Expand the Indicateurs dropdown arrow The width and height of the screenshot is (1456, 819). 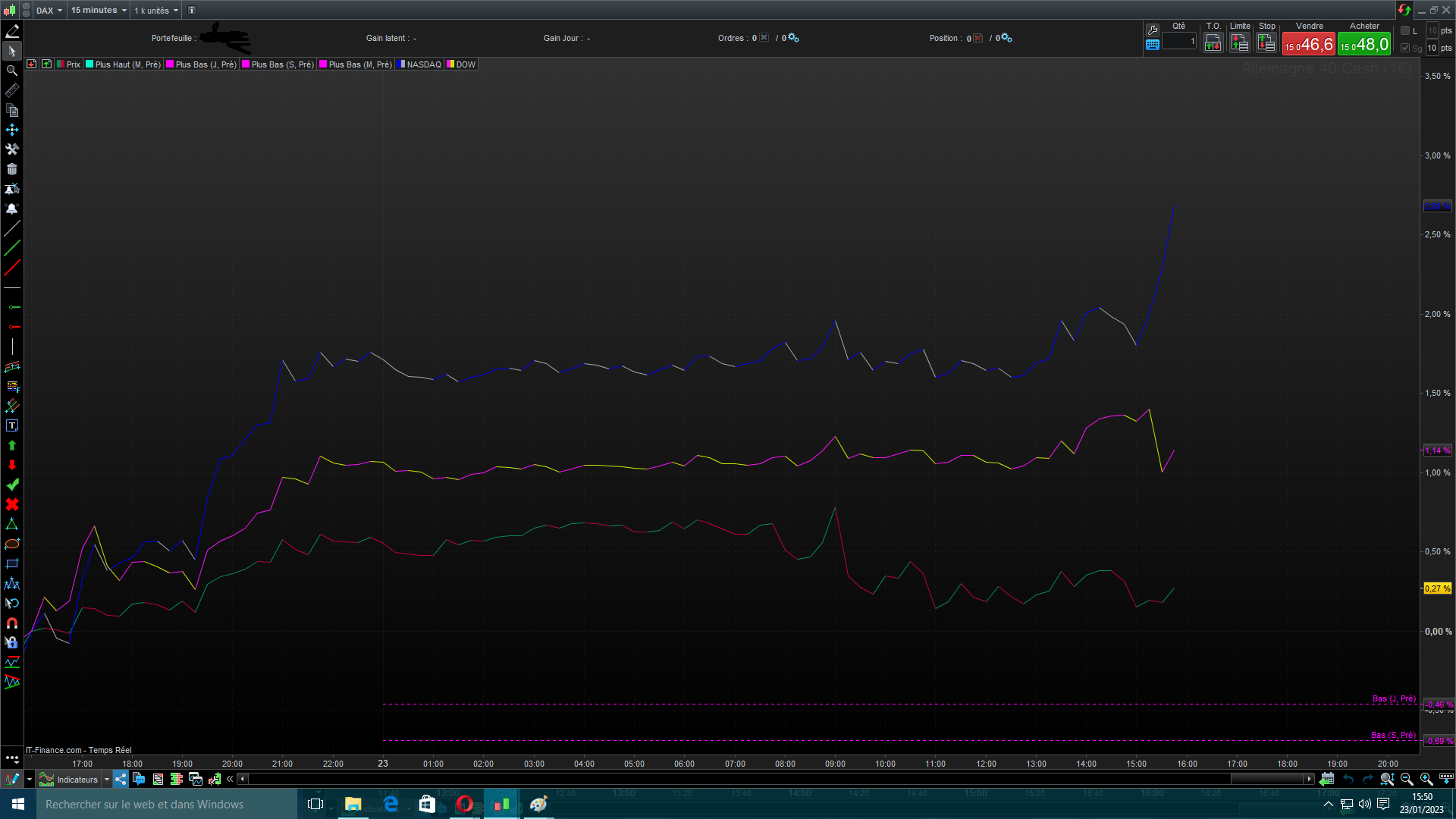click(107, 780)
